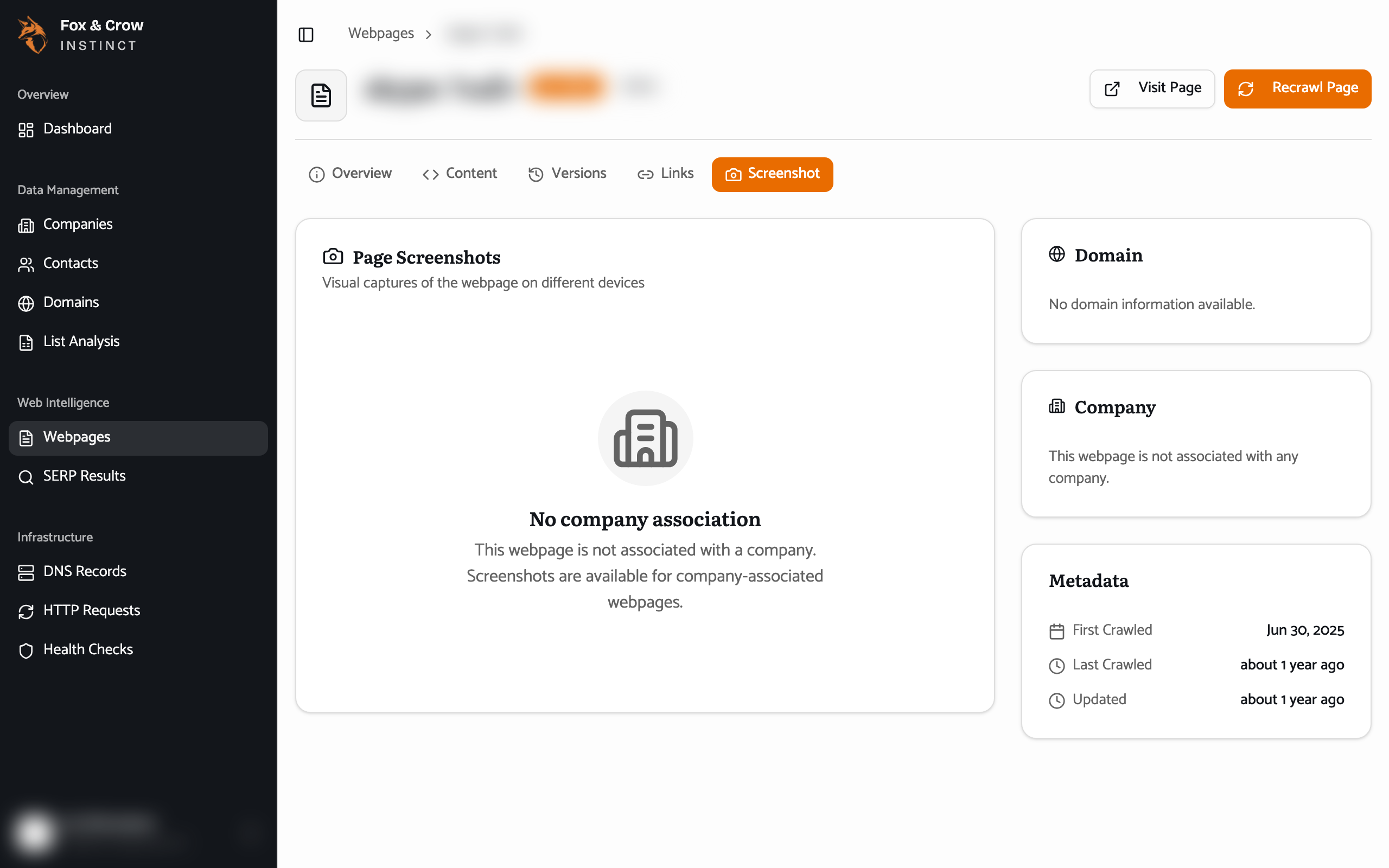Click the Domain card globe icon
This screenshot has height=868, width=1389.
click(1057, 254)
